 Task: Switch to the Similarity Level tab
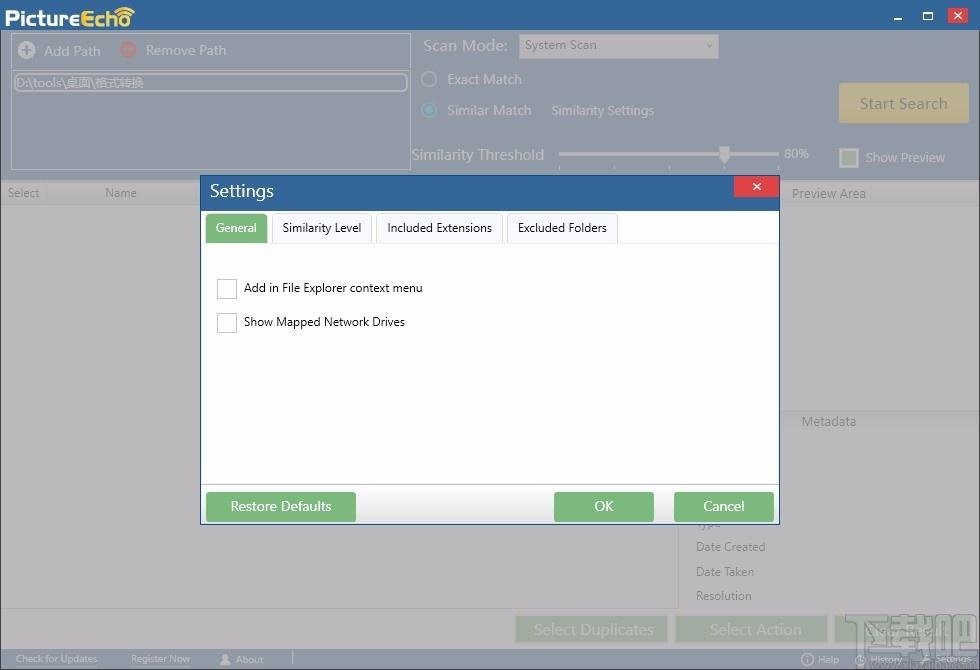[x=322, y=228]
